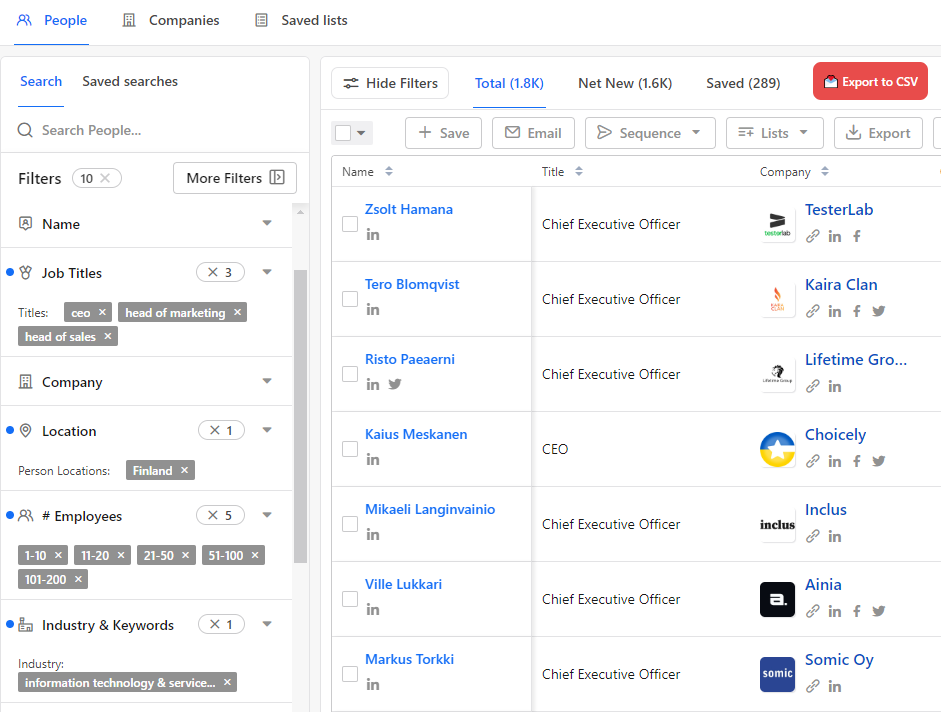Screen dimensions: 941x712
Task: Show Net New (1.6K) results
Action: click(x=625, y=83)
